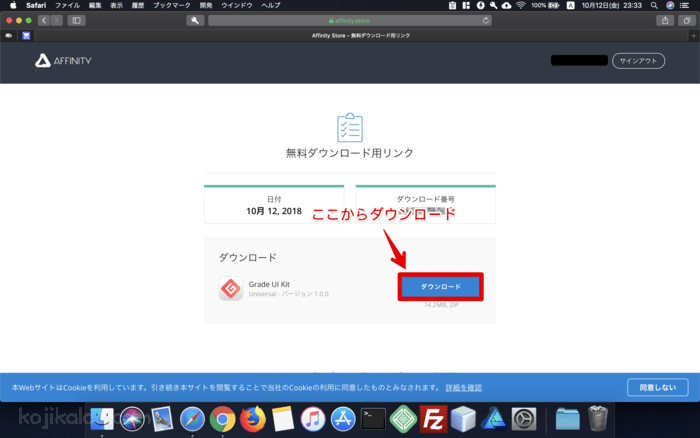The width and height of the screenshot is (700, 438).
Task: Open the white cube app in the Dock
Action: pyautogui.click(x=463, y=419)
